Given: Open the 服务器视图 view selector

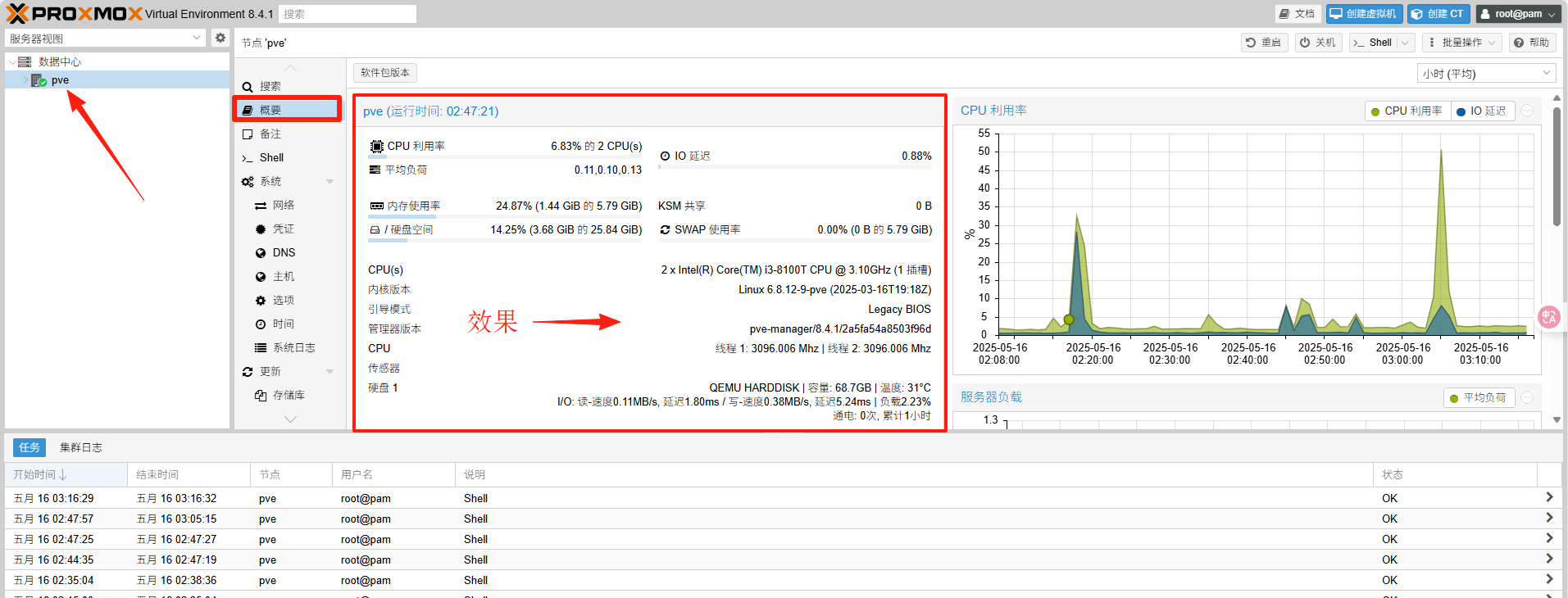Looking at the screenshot, I should pos(105,38).
